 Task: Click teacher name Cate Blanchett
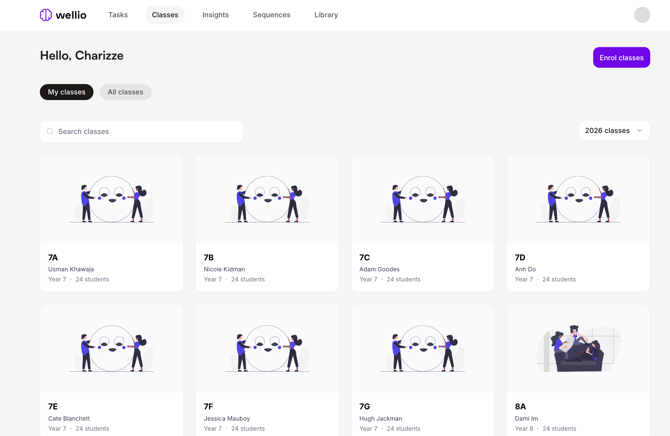(69, 418)
